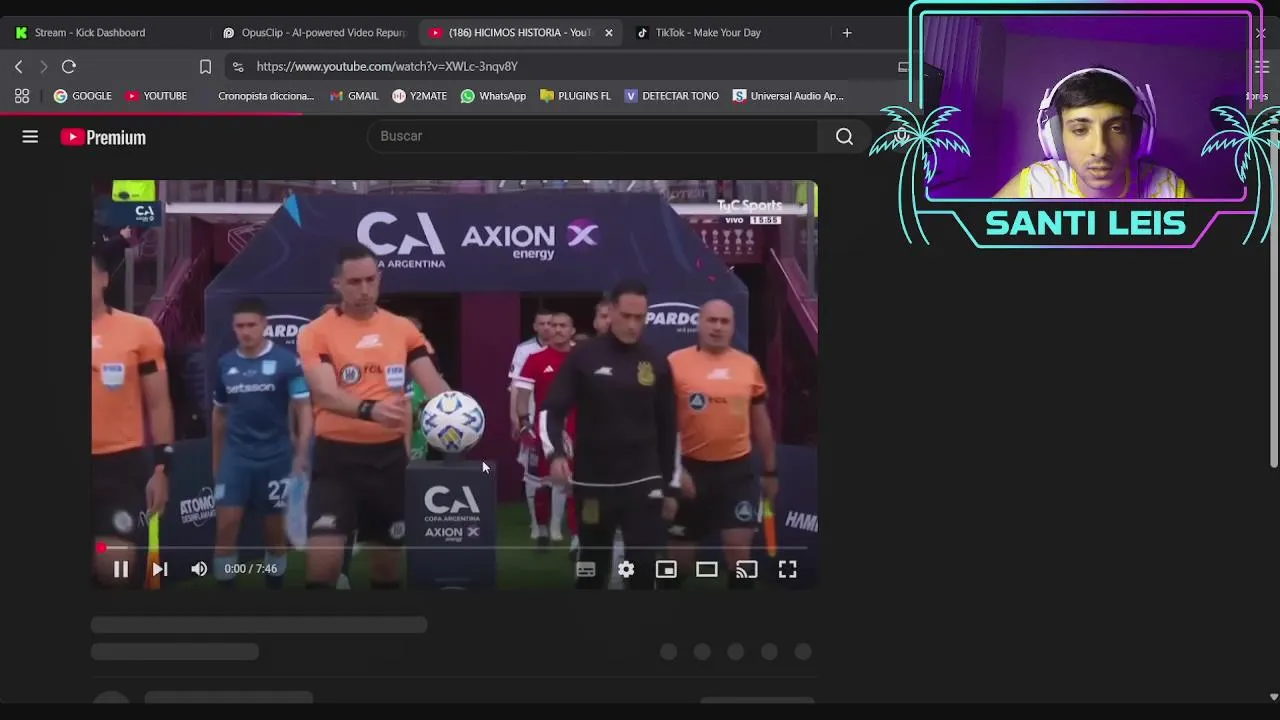Select the youtube.com address bar URL

click(x=387, y=66)
